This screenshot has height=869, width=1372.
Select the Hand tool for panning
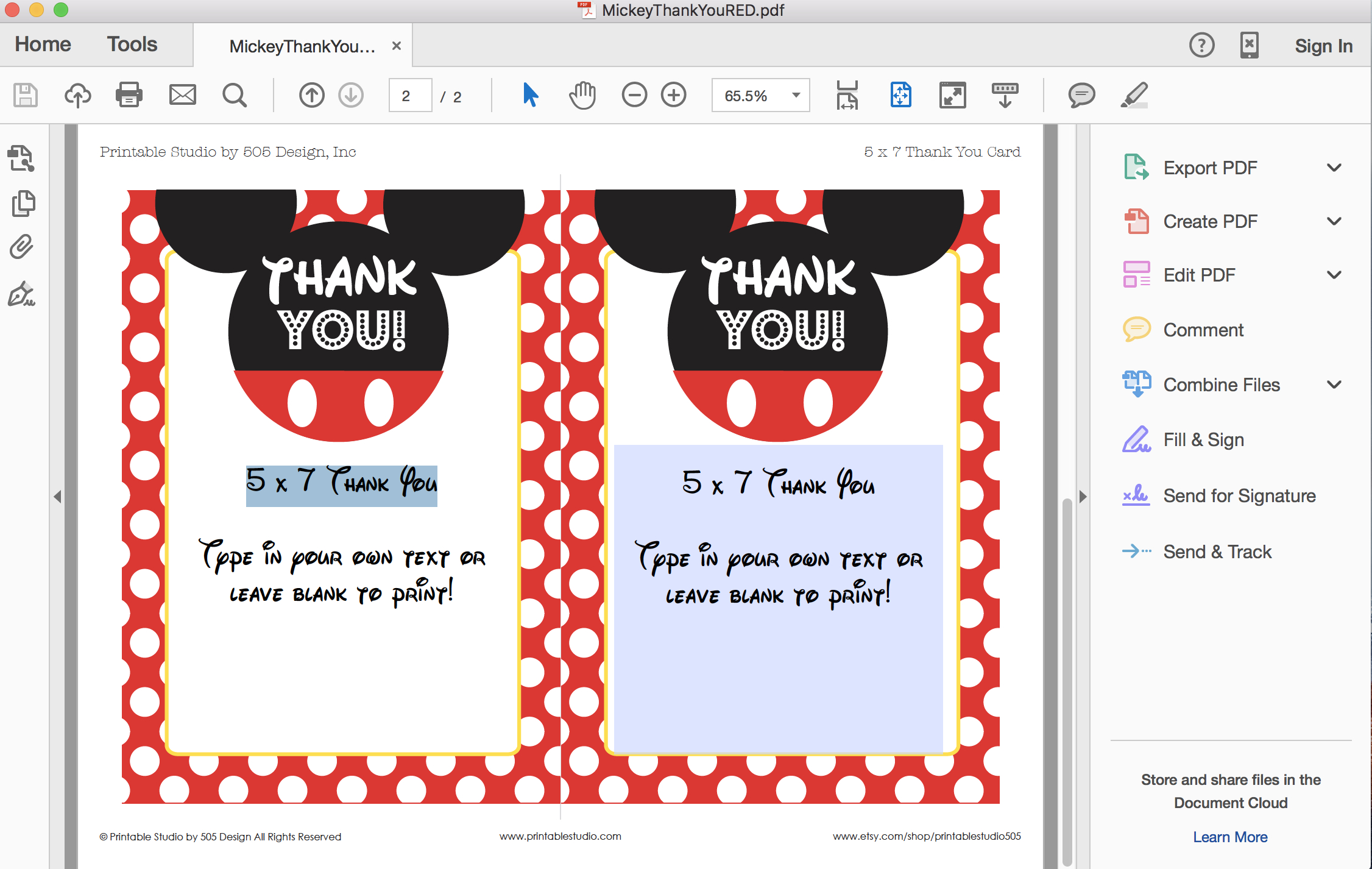click(x=581, y=95)
